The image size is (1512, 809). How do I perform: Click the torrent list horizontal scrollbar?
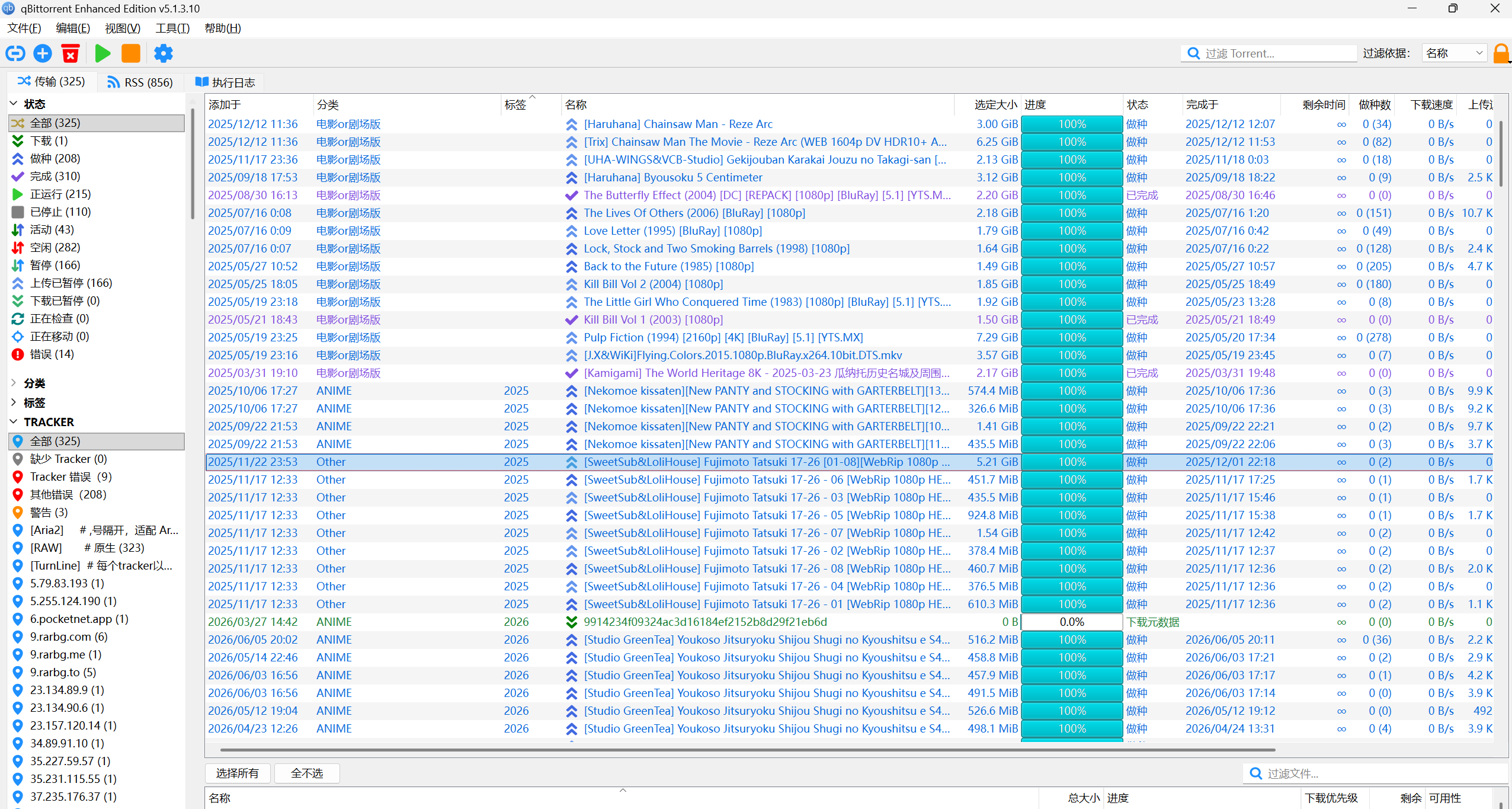[x=748, y=750]
